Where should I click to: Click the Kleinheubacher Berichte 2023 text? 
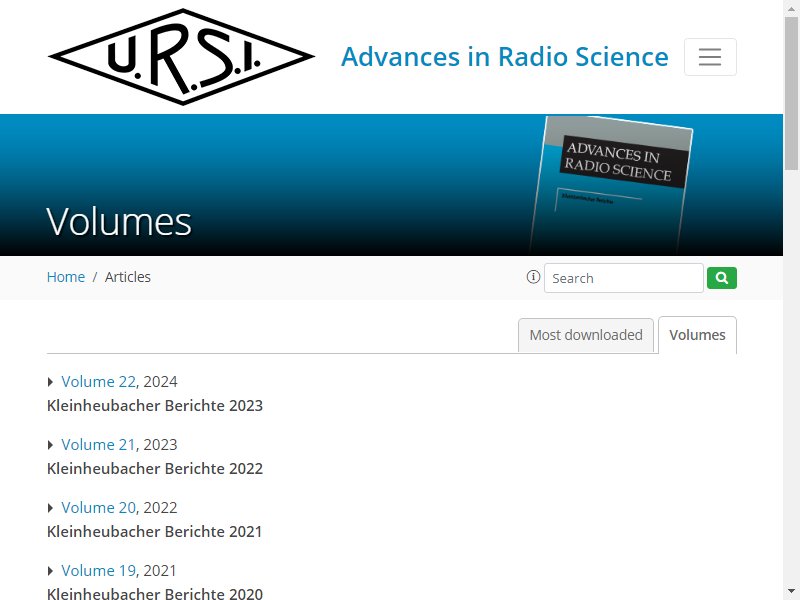click(x=155, y=406)
